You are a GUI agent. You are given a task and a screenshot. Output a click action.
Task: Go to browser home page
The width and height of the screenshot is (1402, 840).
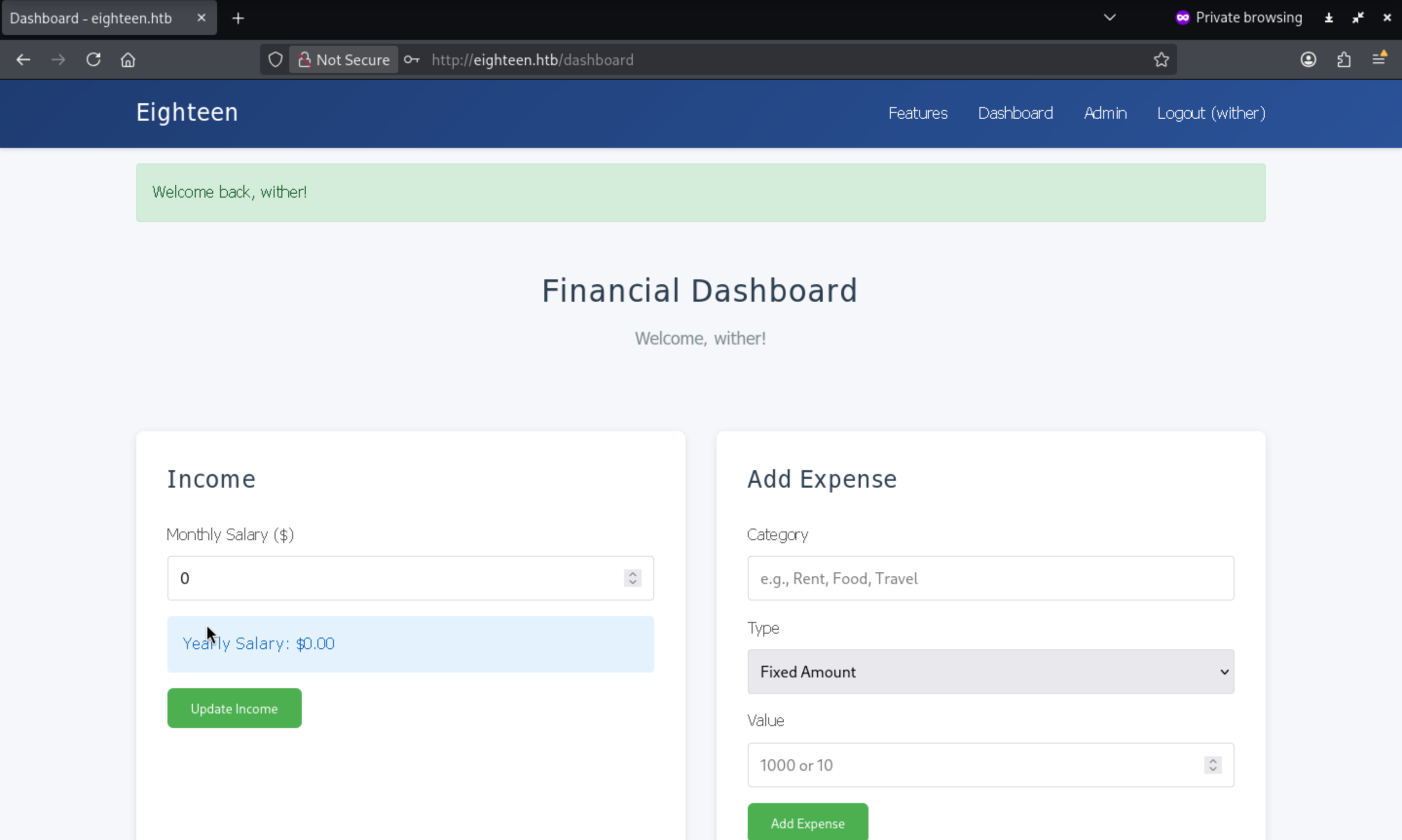click(x=128, y=59)
